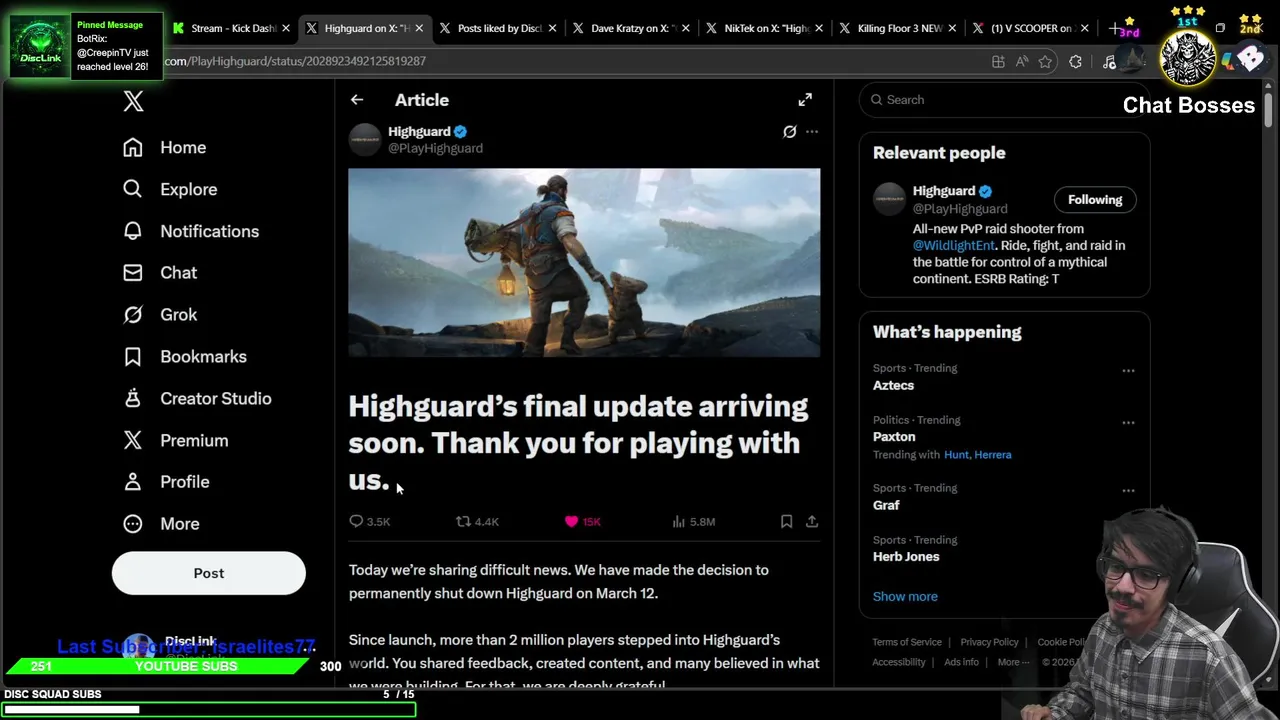The height and width of the screenshot is (720, 1280).
Task: Switch to NikTek on X tab
Action: pyautogui.click(x=764, y=28)
